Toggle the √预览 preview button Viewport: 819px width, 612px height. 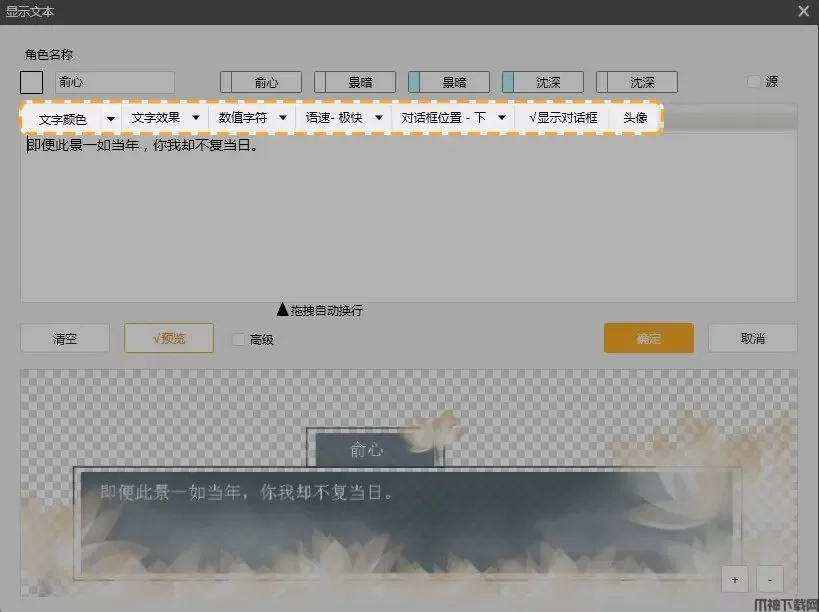[169, 338]
